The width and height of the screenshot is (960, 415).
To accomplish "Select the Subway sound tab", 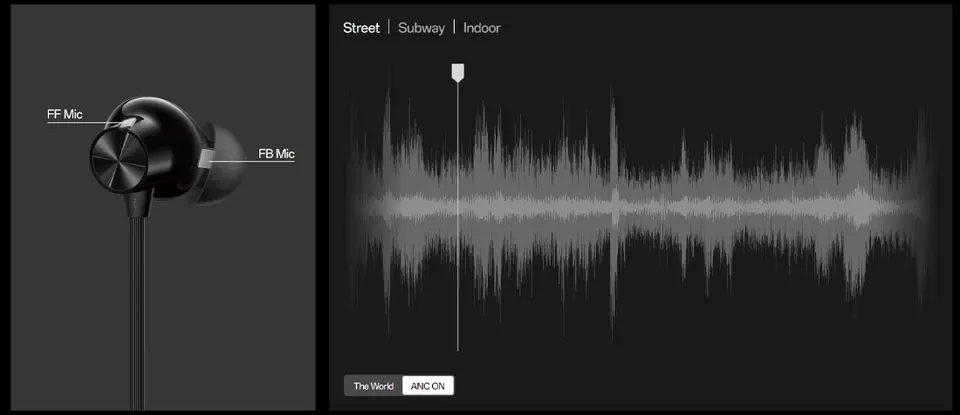I will [421, 28].
